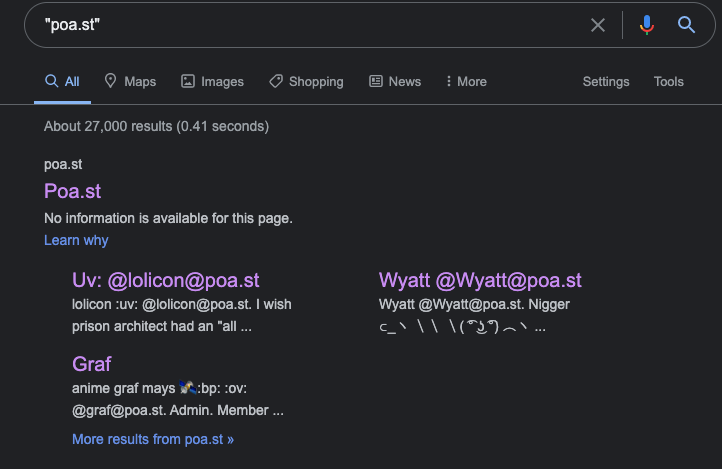The image size is (722, 469).
Task: Expand the More search categories menu
Action: coord(466,81)
